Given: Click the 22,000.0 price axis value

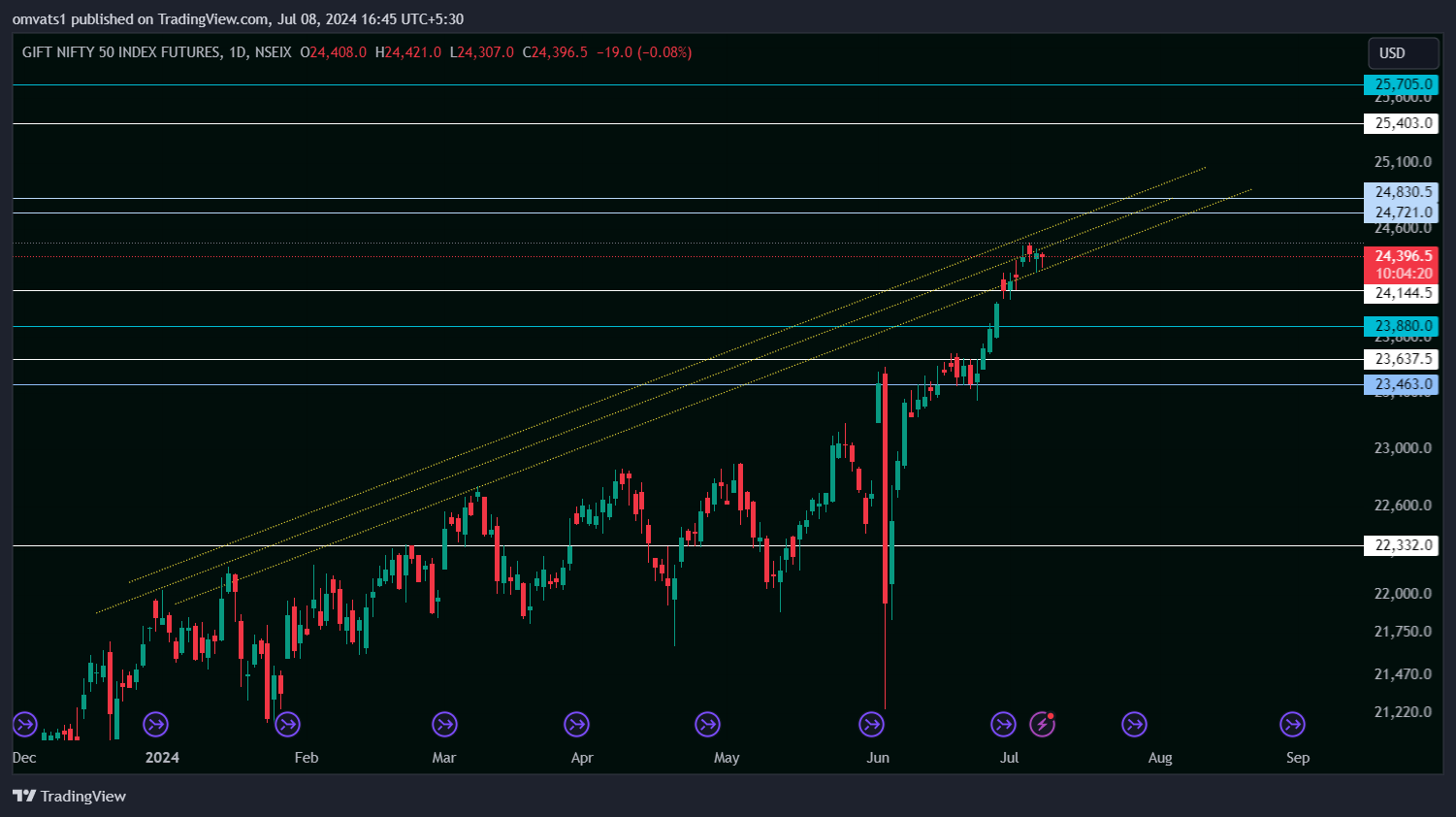Looking at the screenshot, I should pyautogui.click(x=1403, y=594).
